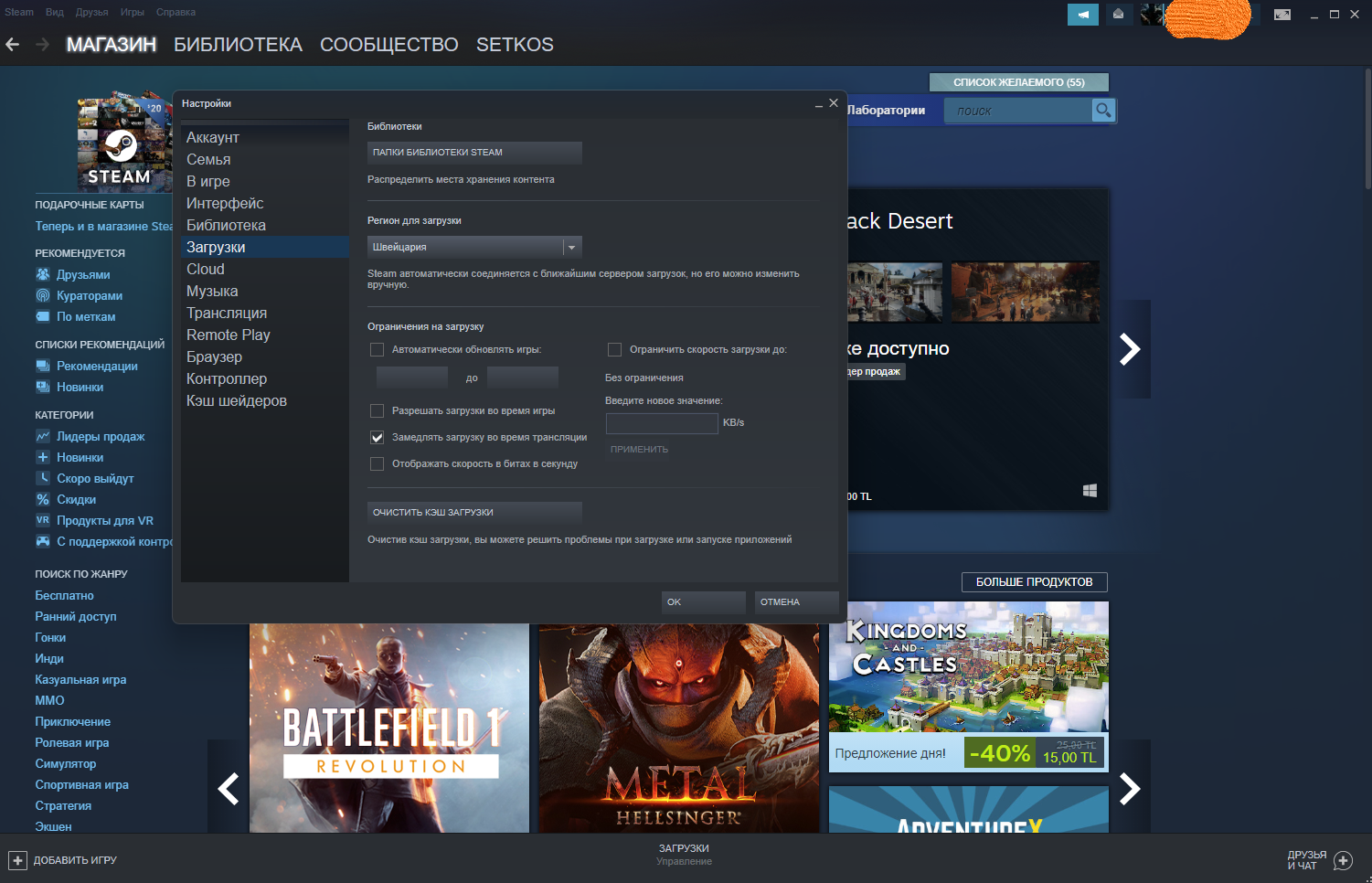The width and height of the screenshot is (1372, 883).
Task: Click БОЛЬШЕ ПРОДУКТОВ button
Action: click(1035, 582)
